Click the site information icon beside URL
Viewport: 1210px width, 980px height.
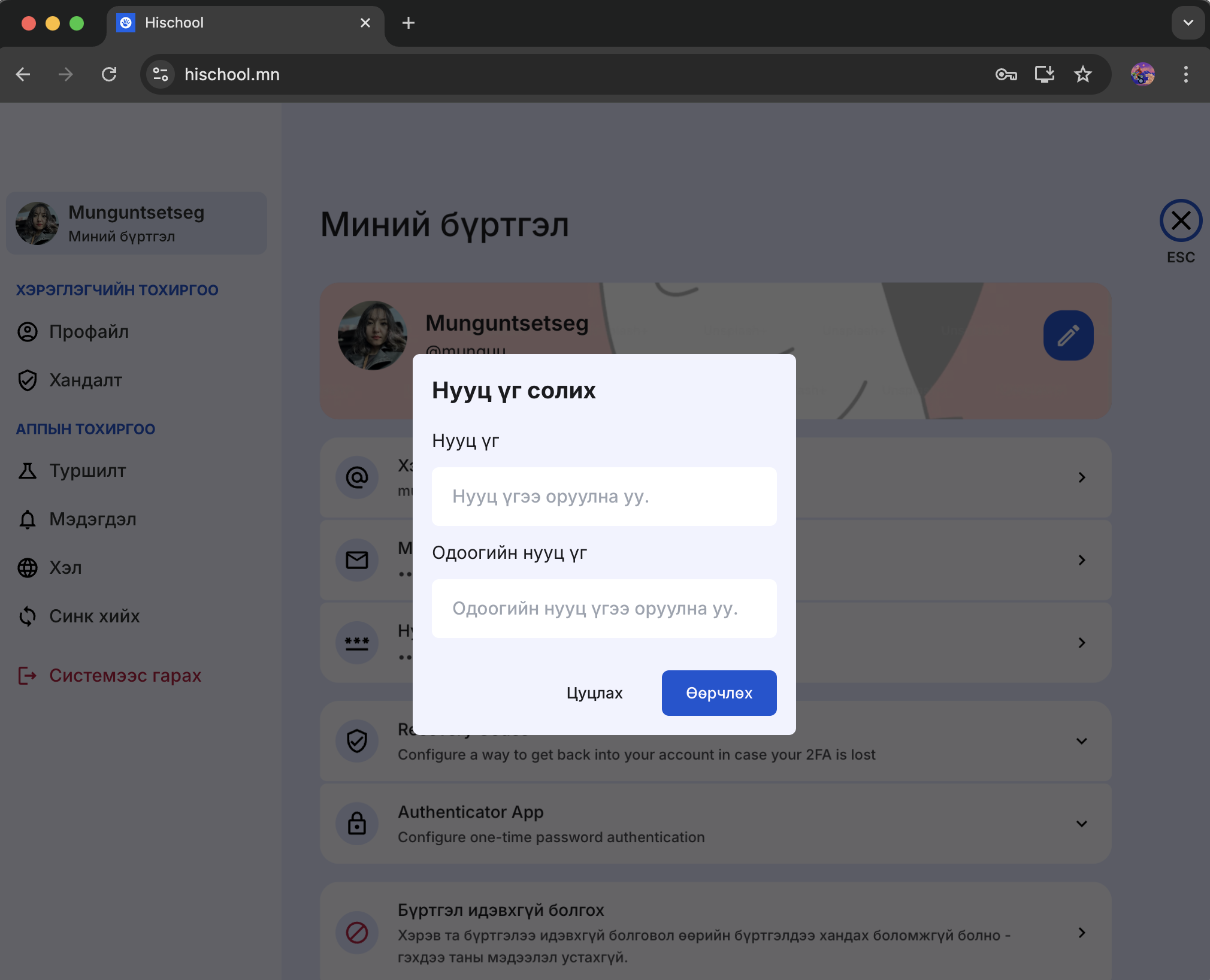coord(161,74)
